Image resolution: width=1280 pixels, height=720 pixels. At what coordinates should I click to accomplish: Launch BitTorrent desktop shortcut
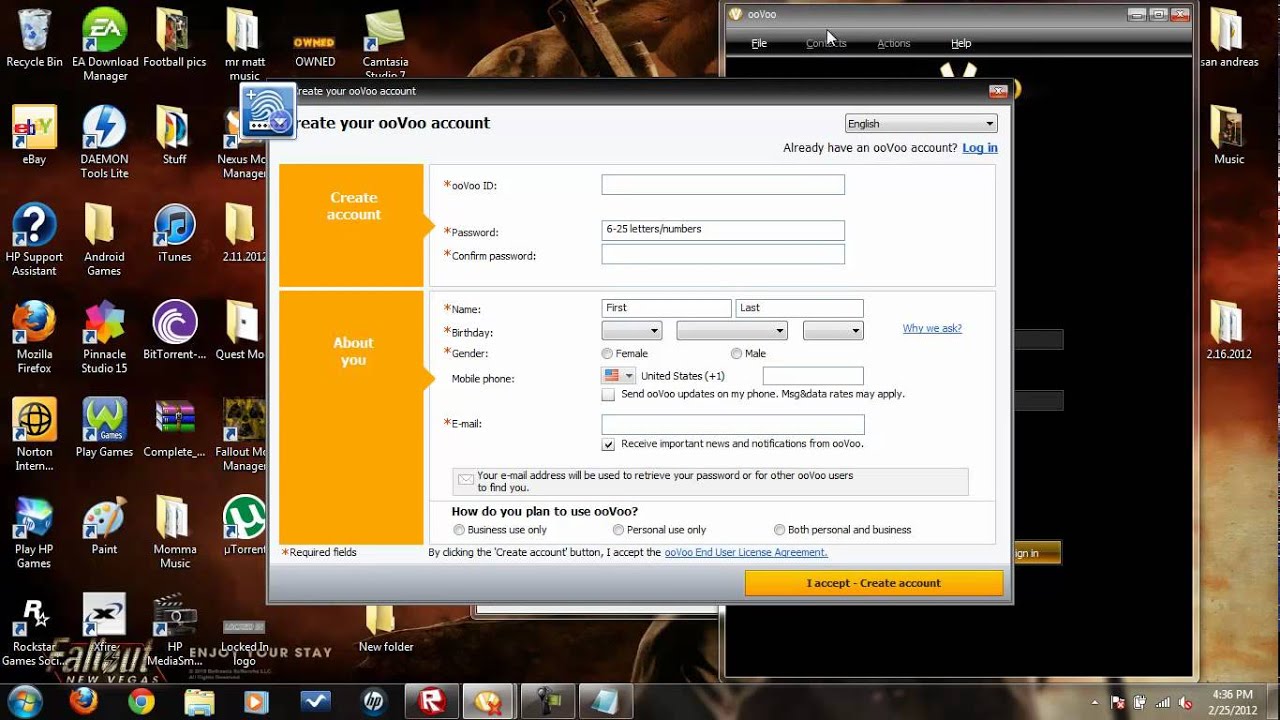[x=174, y=330]
